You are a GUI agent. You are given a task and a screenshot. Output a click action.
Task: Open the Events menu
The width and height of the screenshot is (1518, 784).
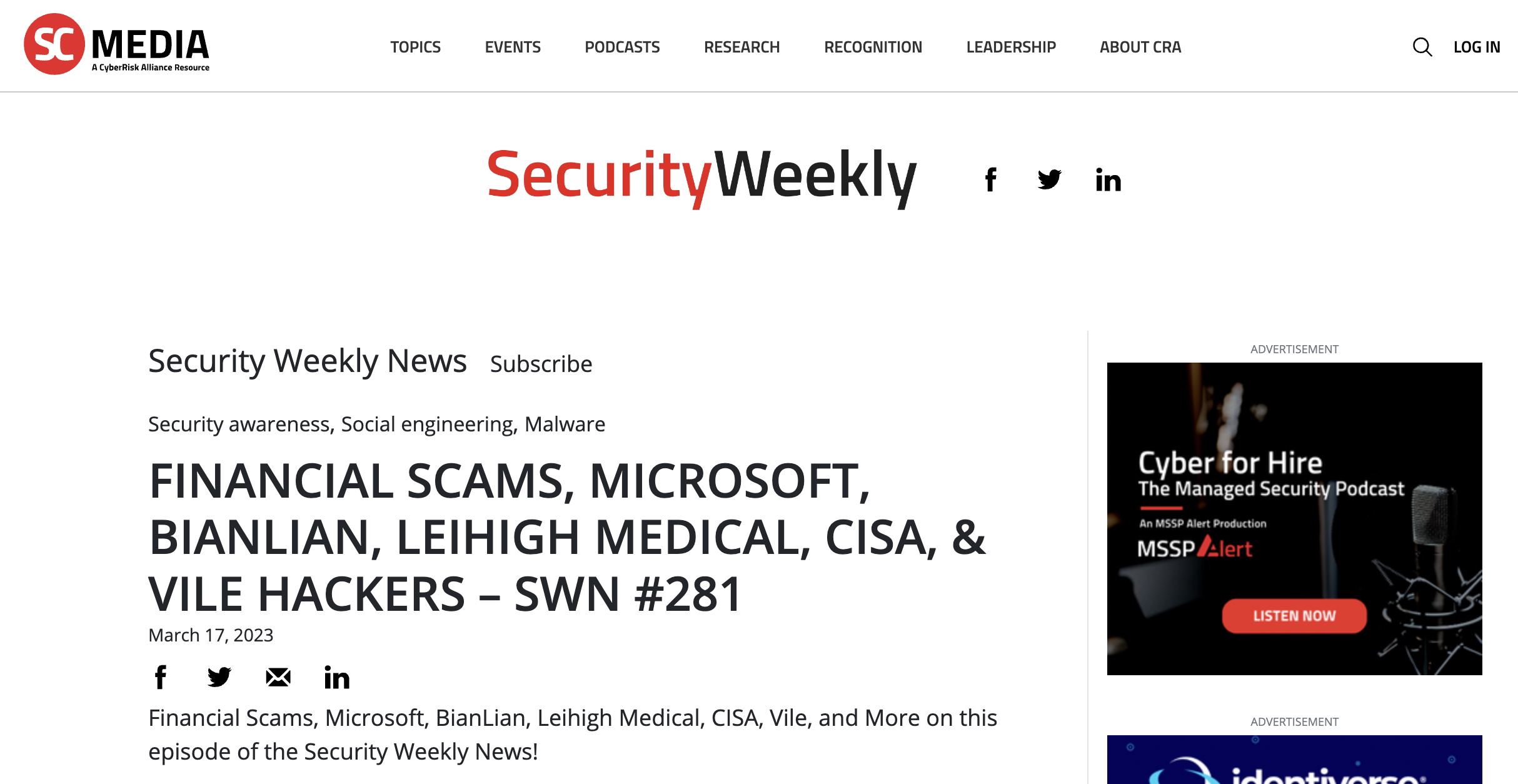(513, 47)
